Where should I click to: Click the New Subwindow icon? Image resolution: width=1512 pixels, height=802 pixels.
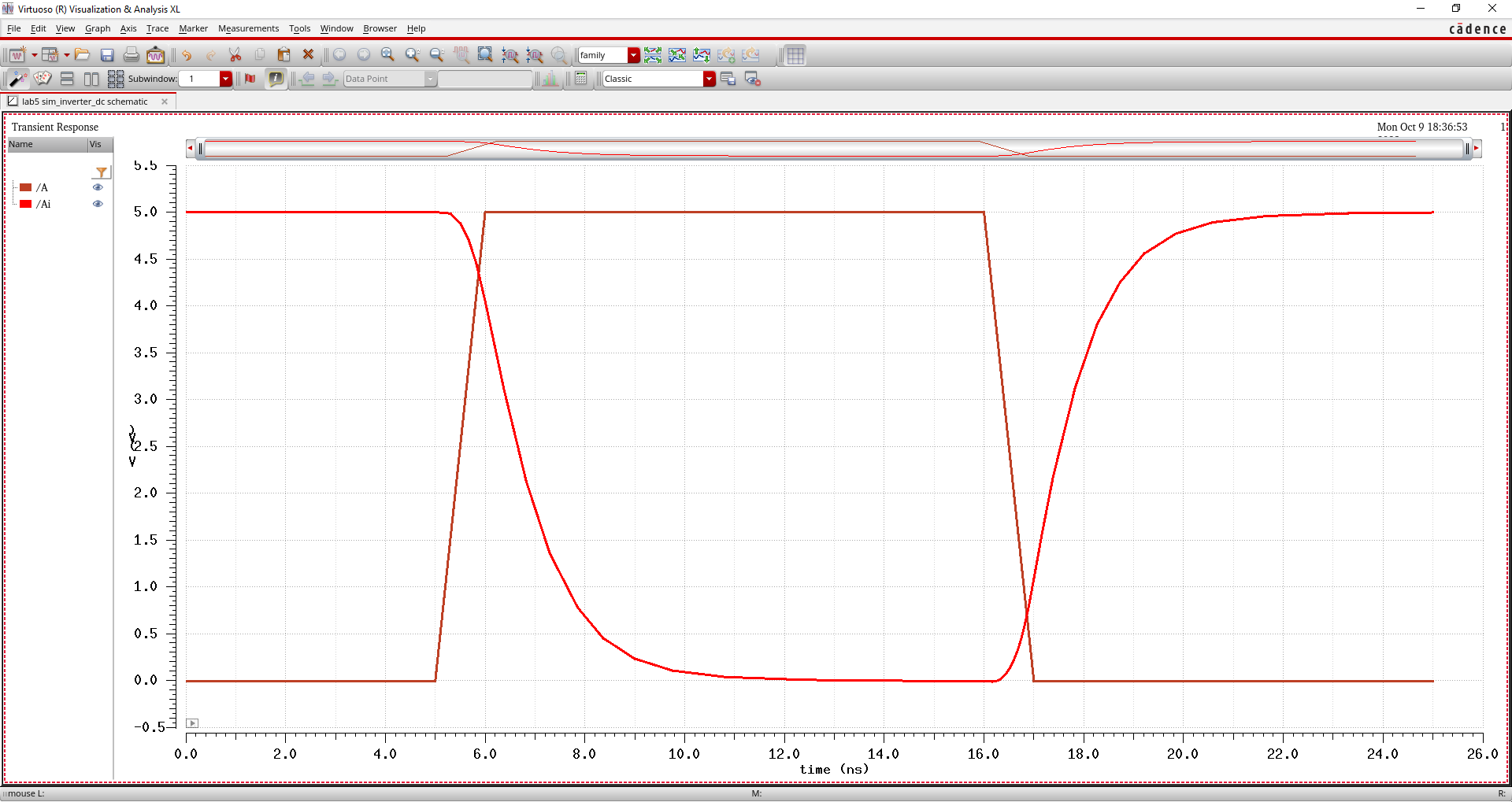coord(50,55)
